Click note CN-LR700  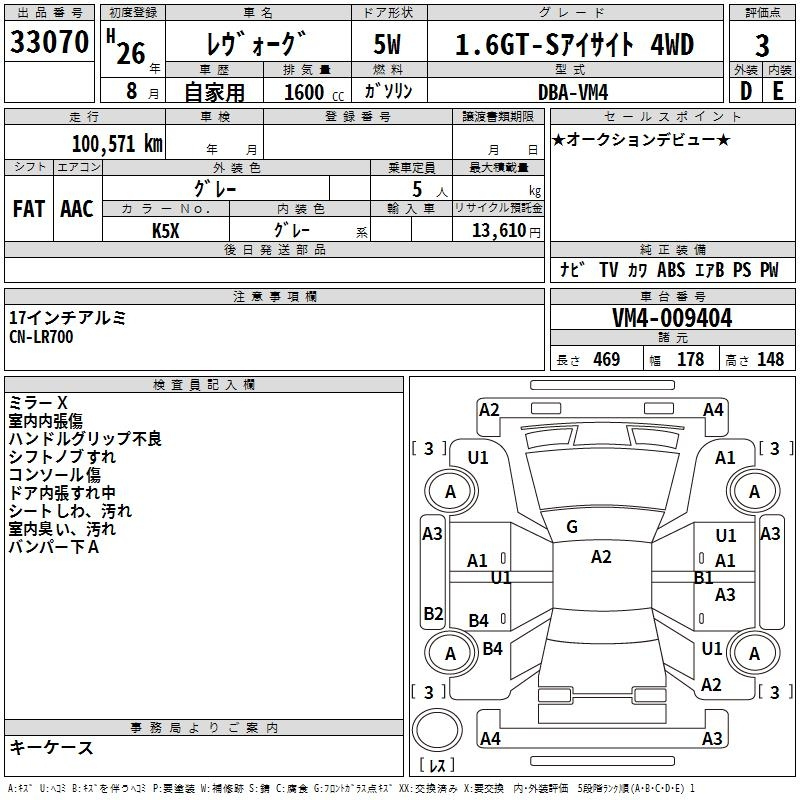point(41,337)
